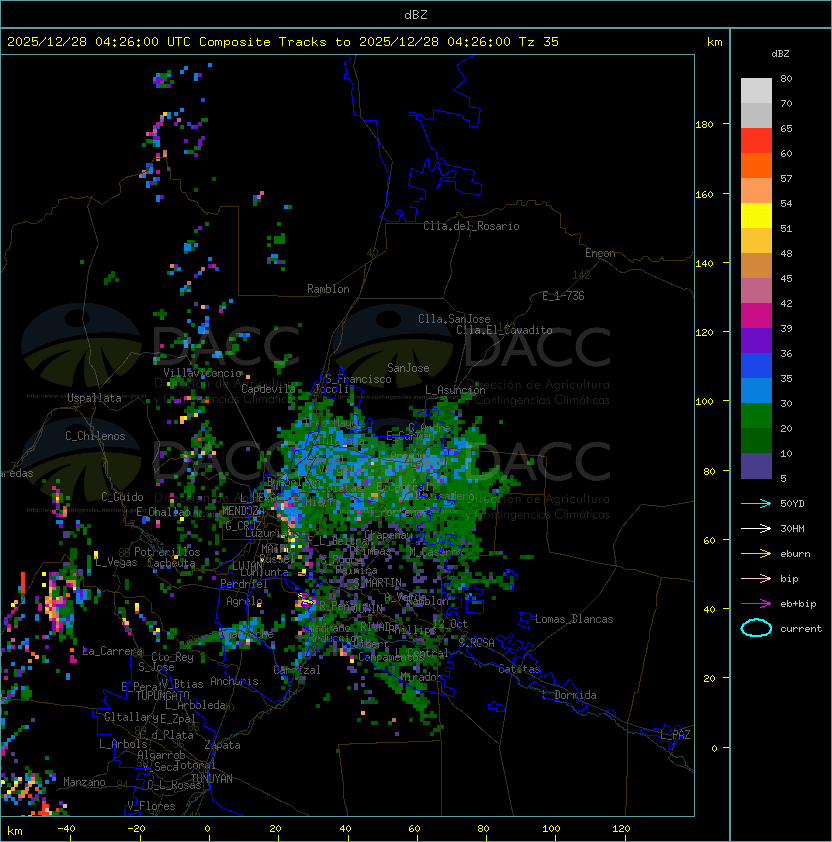
Task: Click the 'TUPUNGATO' map label
Action: (x=162, y=696)
